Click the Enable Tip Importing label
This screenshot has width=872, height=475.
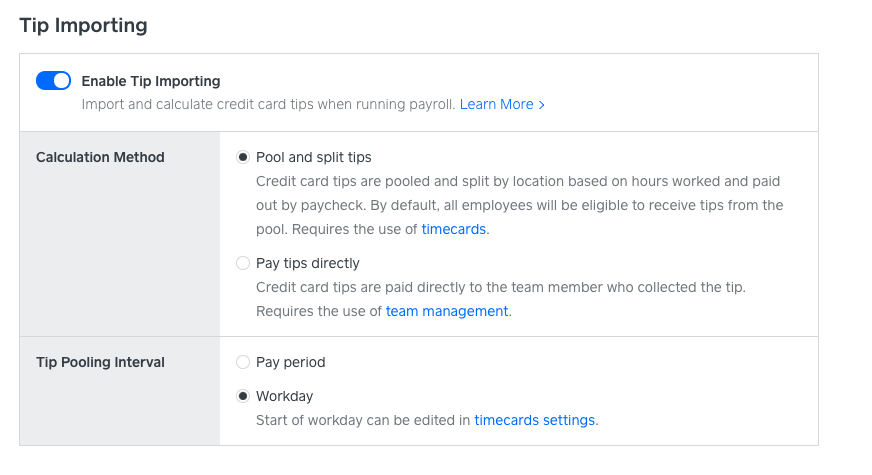click(151, 81)
